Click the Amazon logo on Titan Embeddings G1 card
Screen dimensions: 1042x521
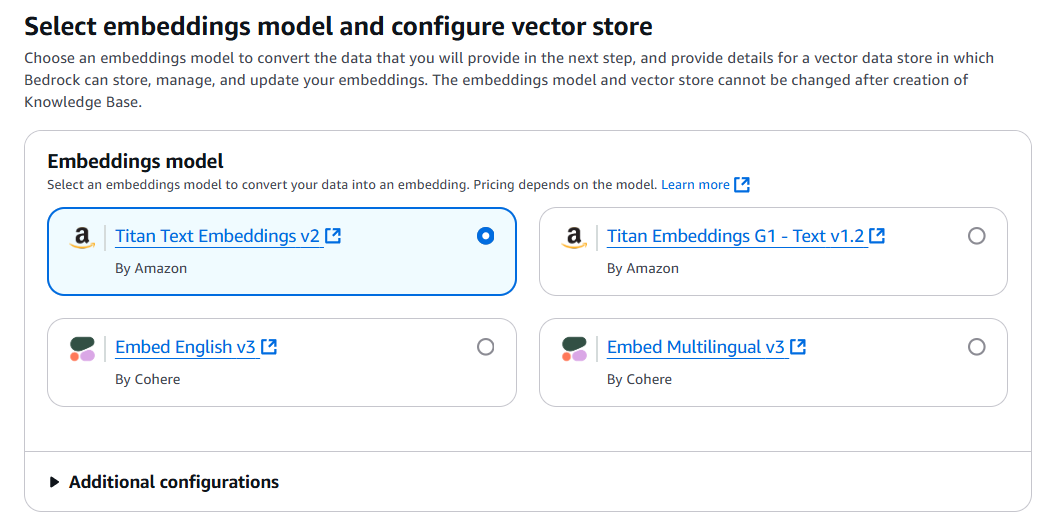pos(573,238)
